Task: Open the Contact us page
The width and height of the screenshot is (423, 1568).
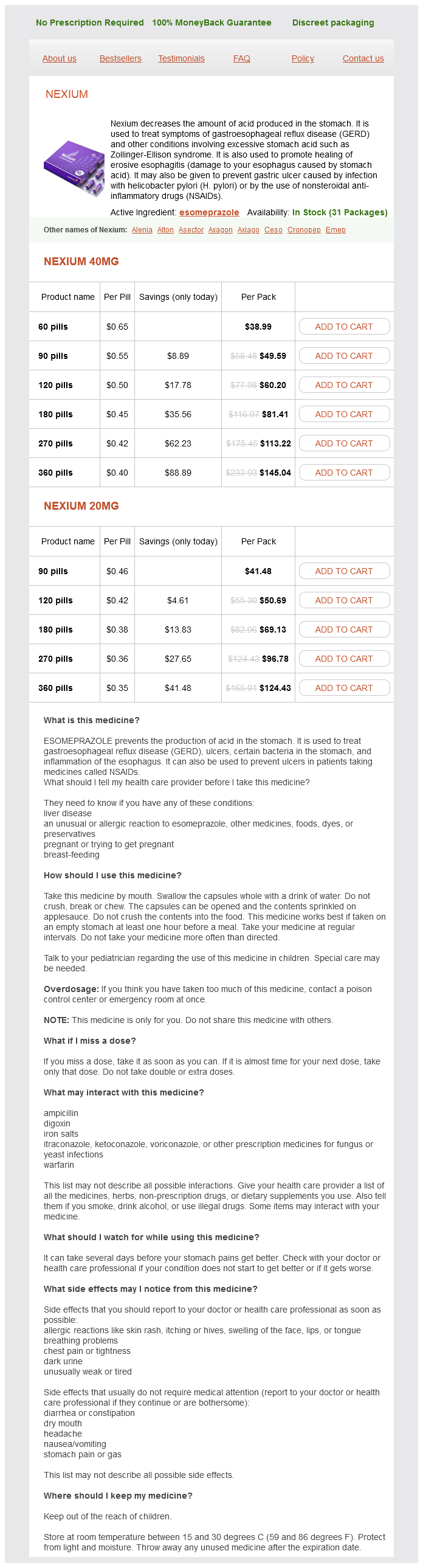Action: 363,58
